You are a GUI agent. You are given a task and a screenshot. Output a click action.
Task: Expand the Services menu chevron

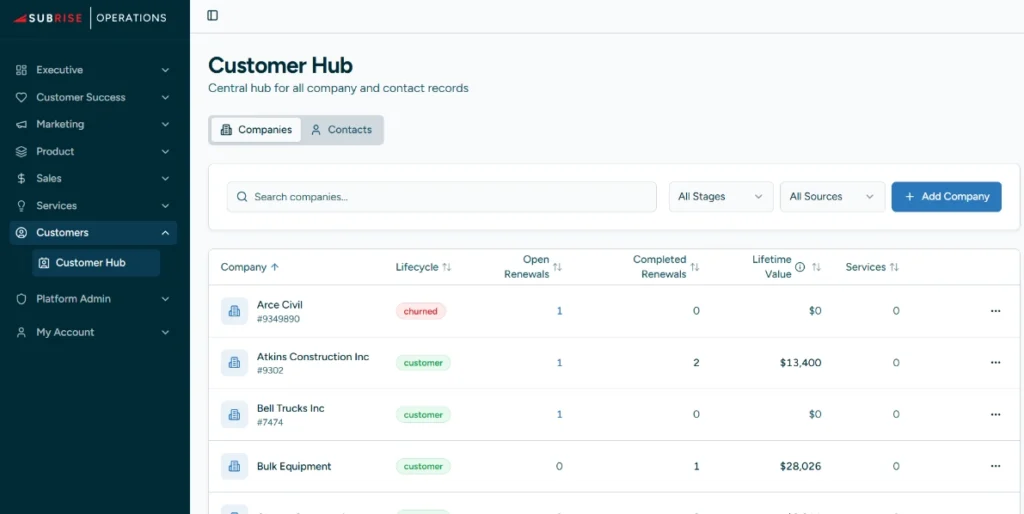click(x=165, y=206)
